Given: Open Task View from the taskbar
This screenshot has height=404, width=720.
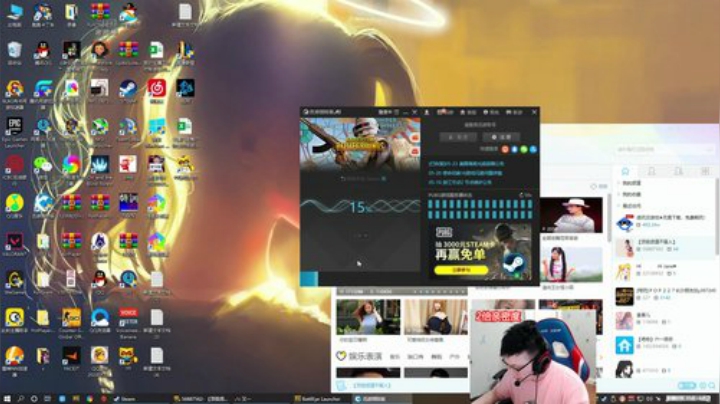Looking at the screenshot, I should pyautogui.click(x=47, y=398).
